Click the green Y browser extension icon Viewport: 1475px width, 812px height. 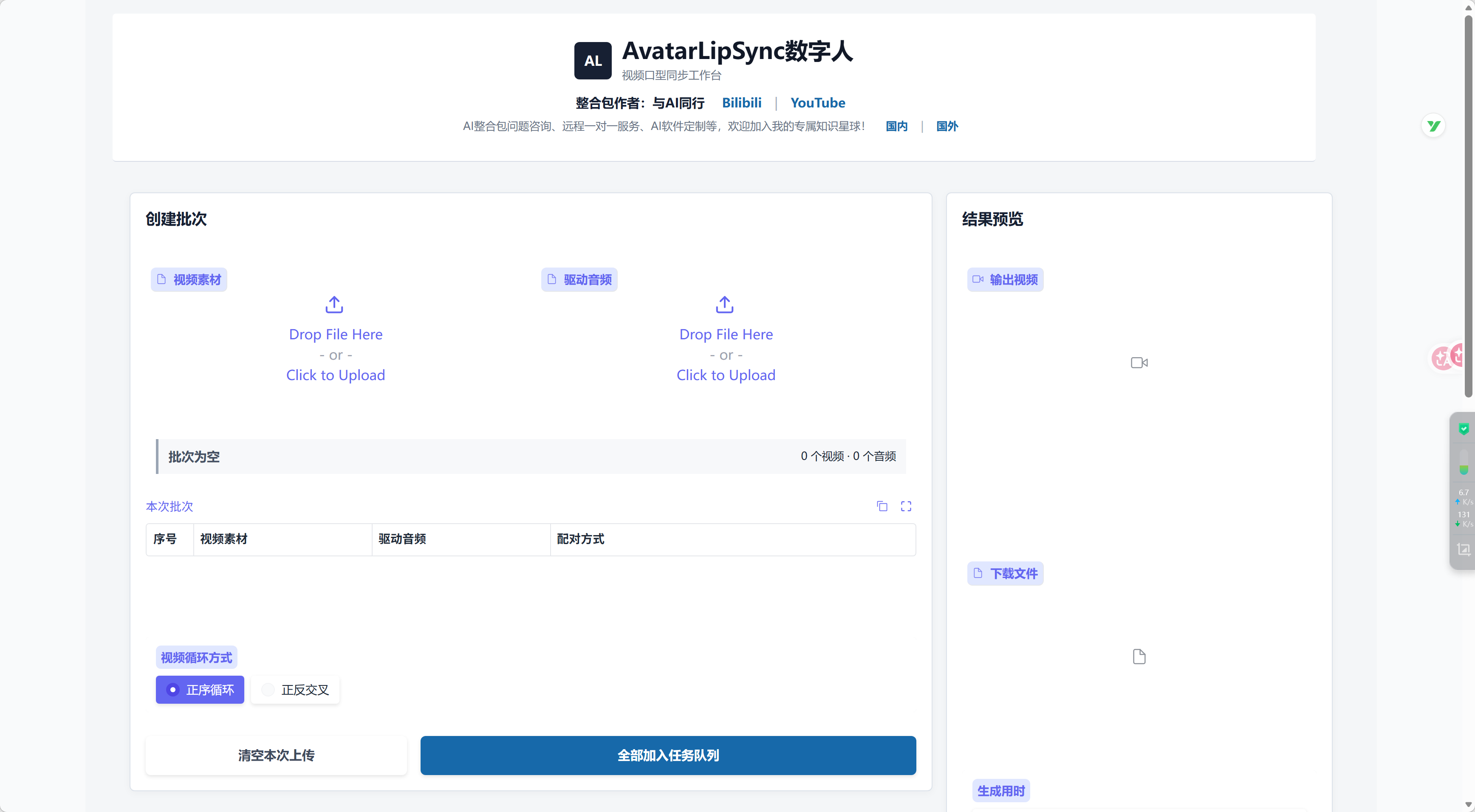pyautogui.click(x=1433, y=126)
